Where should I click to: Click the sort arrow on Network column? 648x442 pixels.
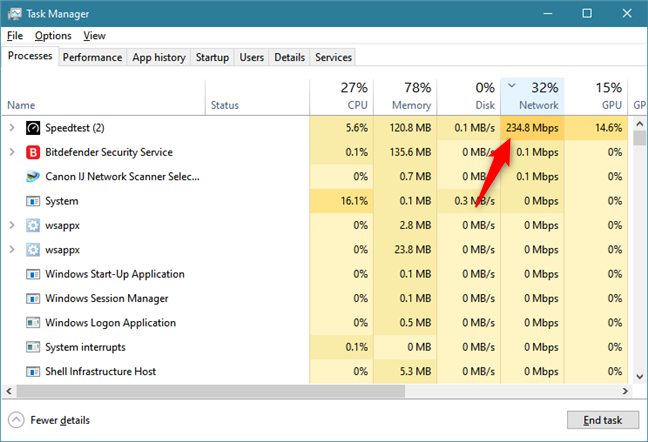[512, 86]
